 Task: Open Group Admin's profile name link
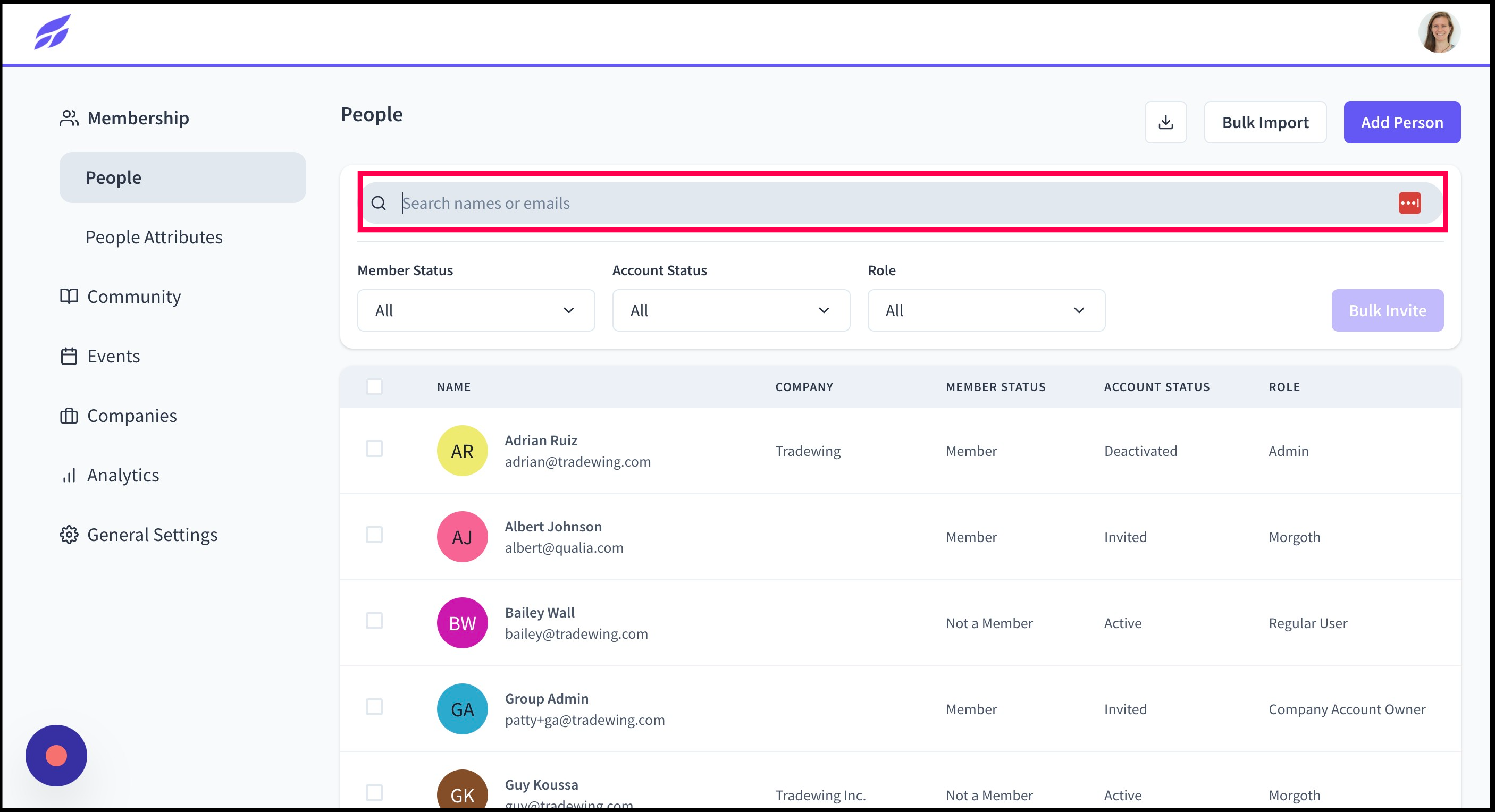547,698
